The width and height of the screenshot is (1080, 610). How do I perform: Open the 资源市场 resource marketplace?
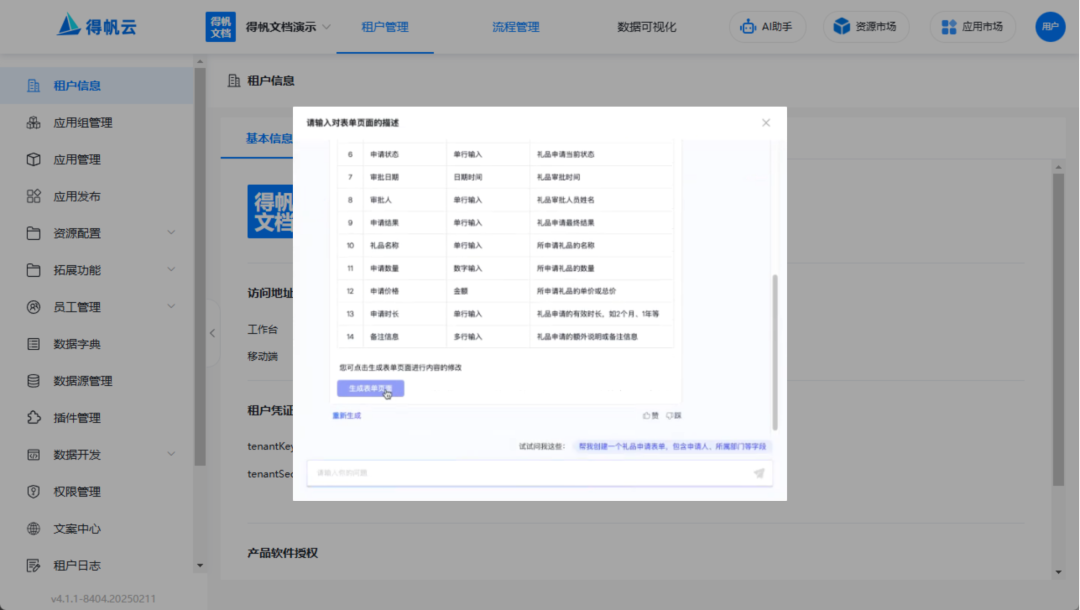[x=866, y=27]
